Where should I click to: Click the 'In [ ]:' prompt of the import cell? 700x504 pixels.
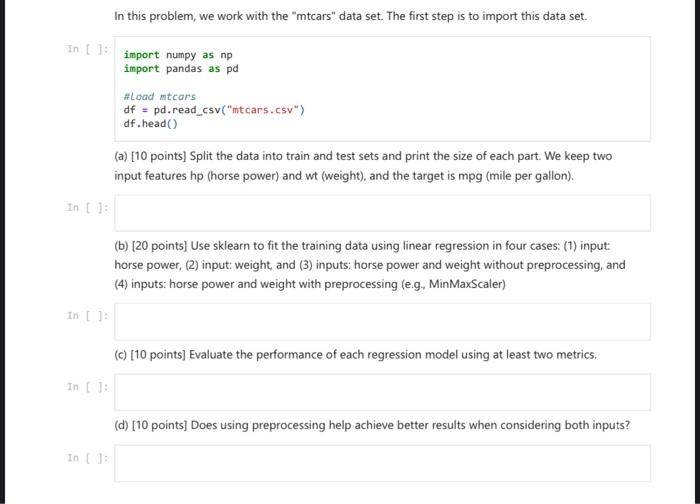[88, 49]
